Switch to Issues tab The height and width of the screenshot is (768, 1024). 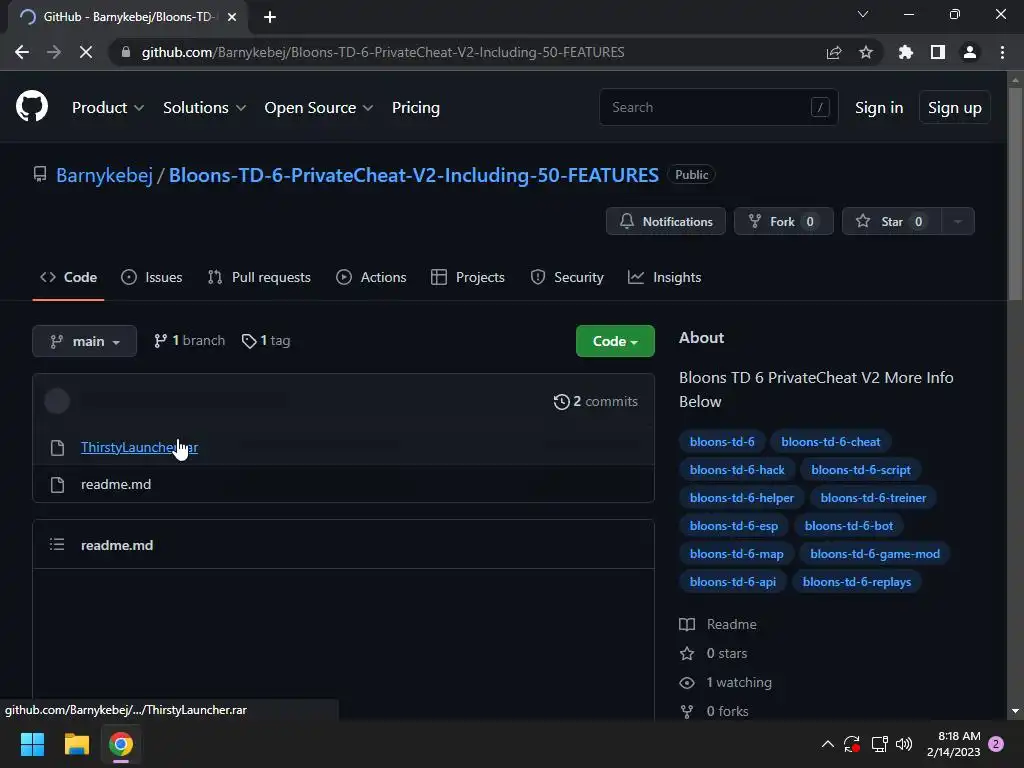coord(152,278)
